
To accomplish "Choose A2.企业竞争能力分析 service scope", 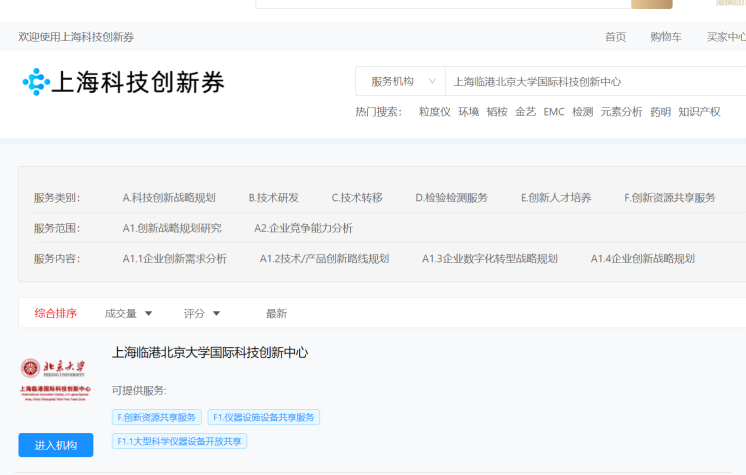I will [x=303, y=228].
